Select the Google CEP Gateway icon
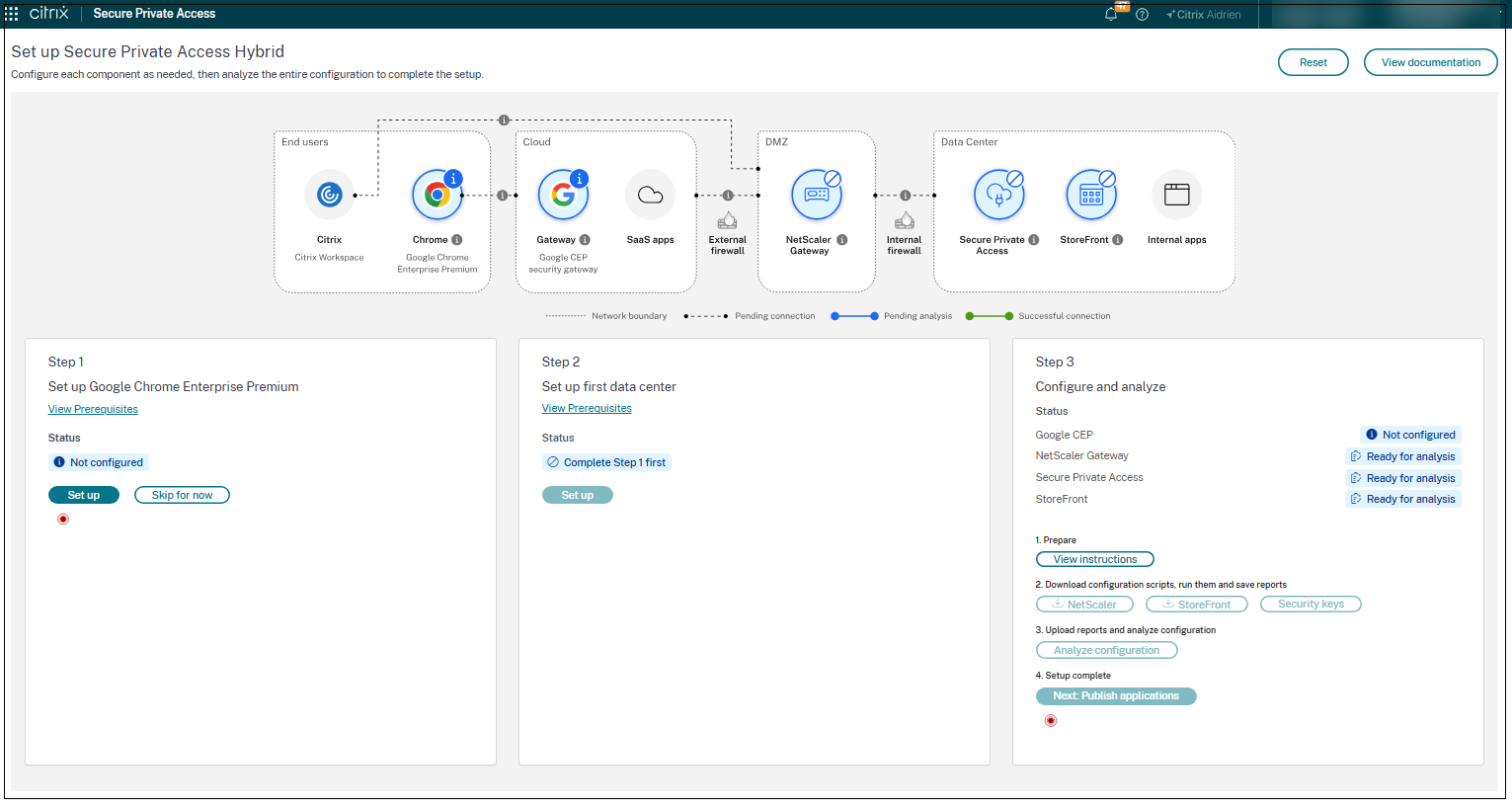The height and width of the screenshot is (809, 1512). coord(563,196)
